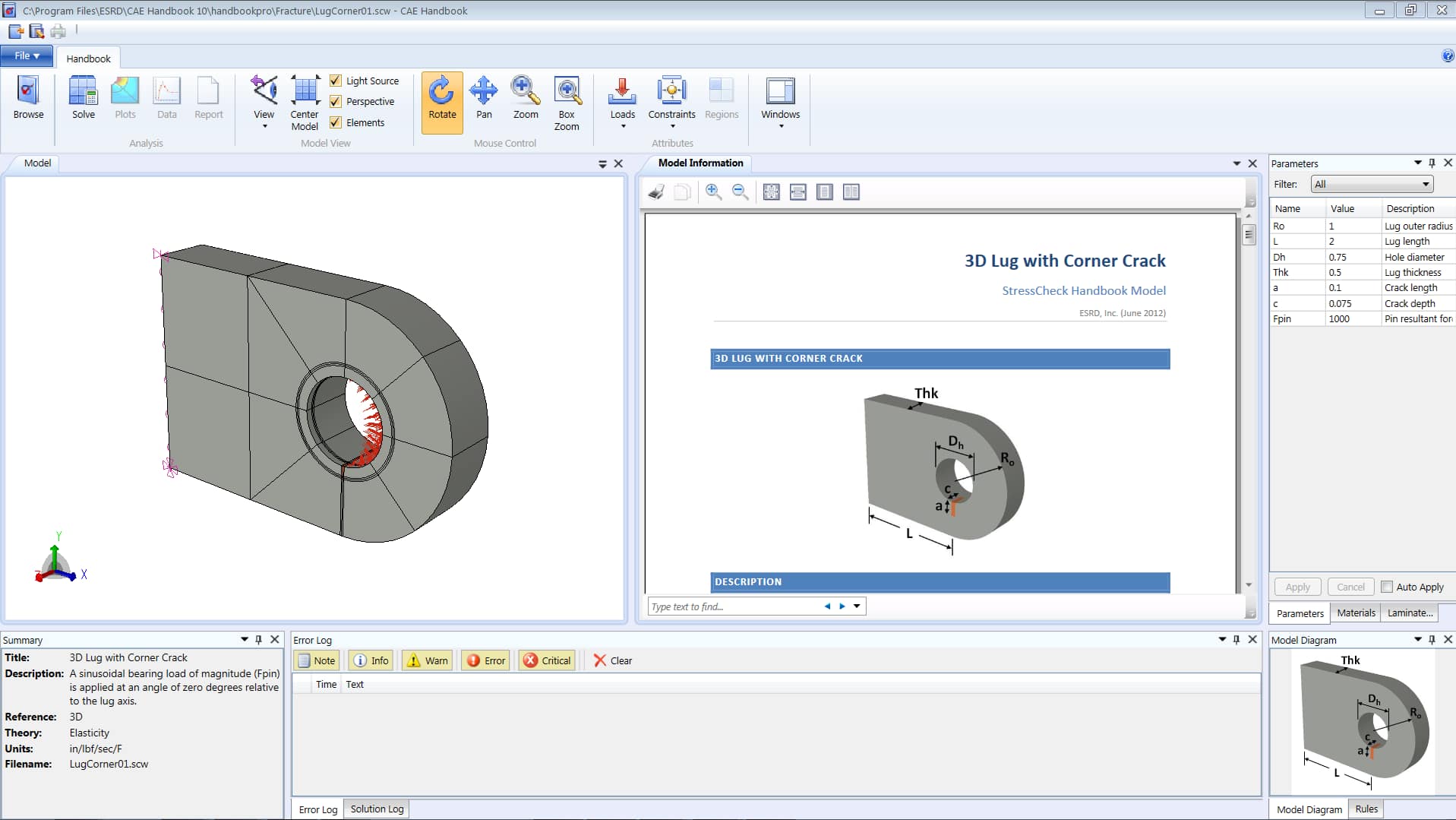Click the Solve analysis icon
Image resolution: width=1456 pixels, height=820 pixels.
(83, 98)
